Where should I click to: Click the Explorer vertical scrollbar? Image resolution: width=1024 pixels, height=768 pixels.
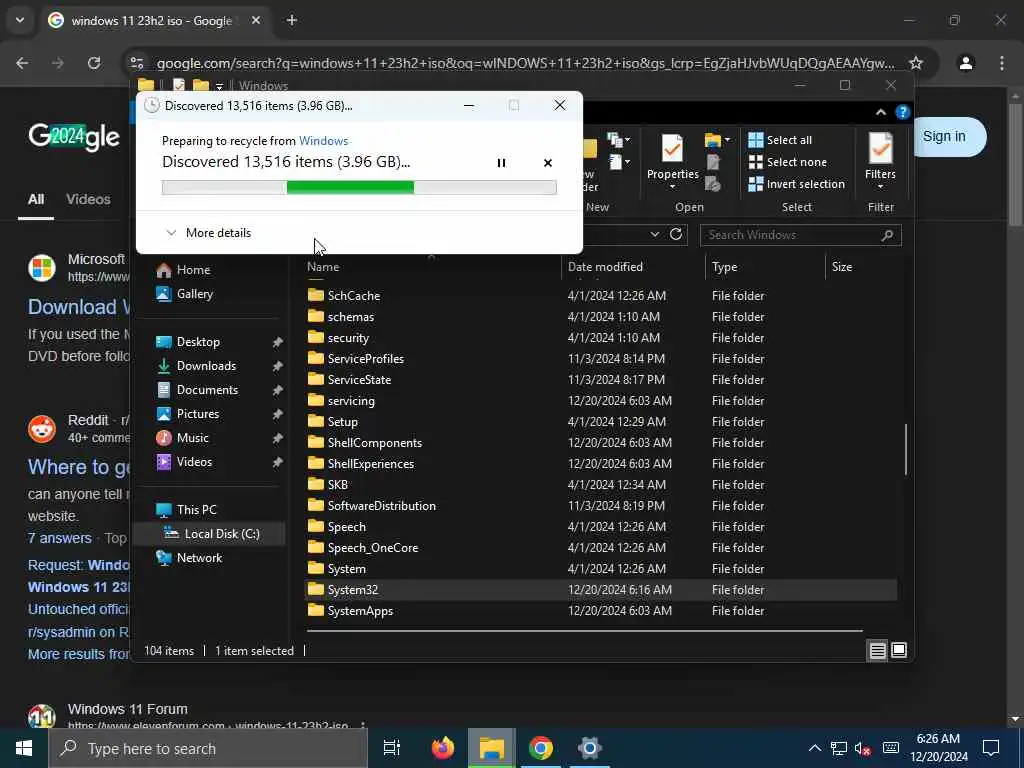[906, 449]
